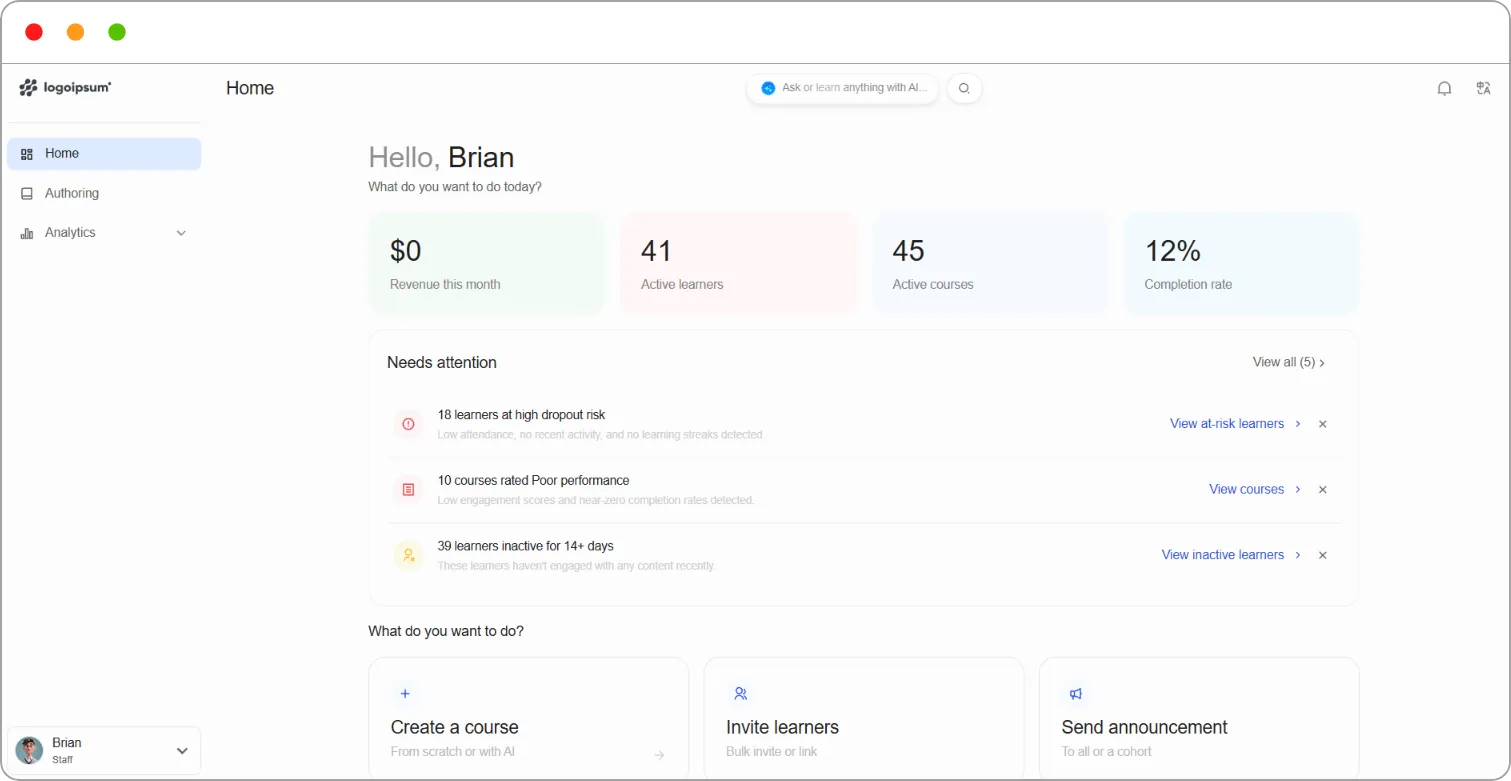
Task: Click the 'Hello, Brian' greeting text
Action: click(x=441, y=157)
